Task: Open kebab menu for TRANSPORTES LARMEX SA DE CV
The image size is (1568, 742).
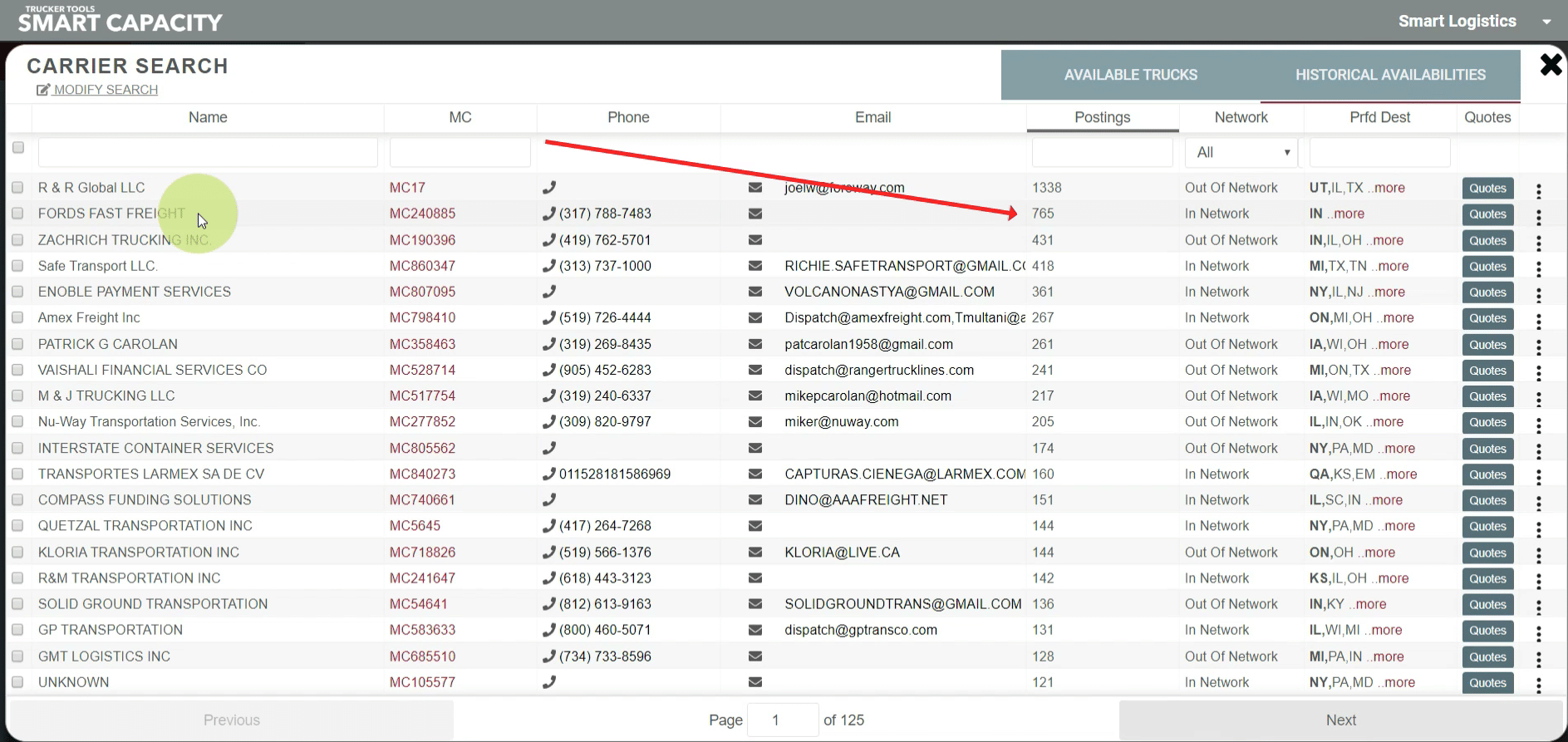Action: point(1539,477)
